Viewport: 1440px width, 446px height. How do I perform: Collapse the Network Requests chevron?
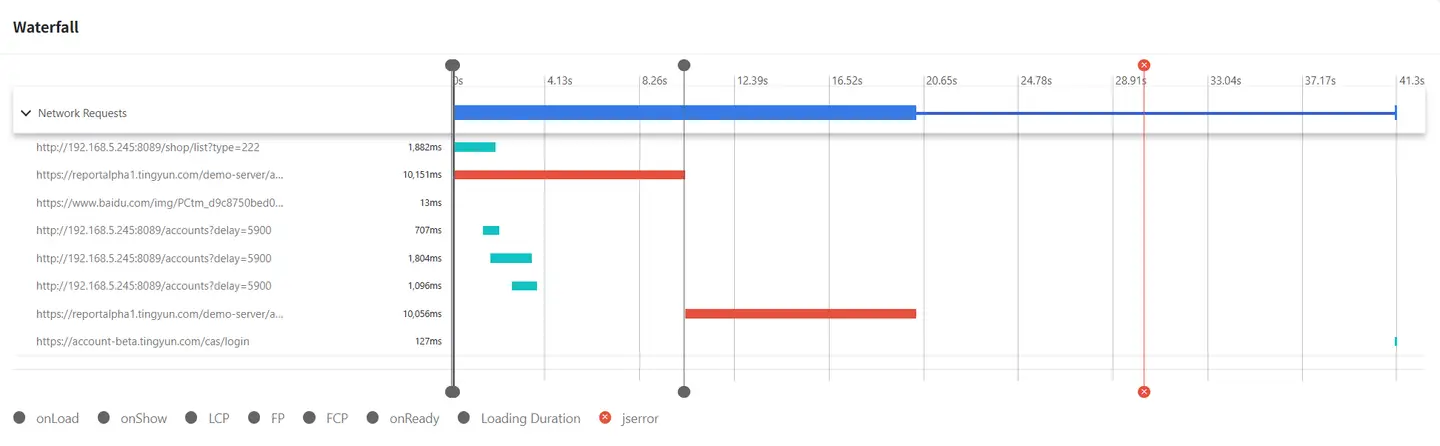coord(26,113)
